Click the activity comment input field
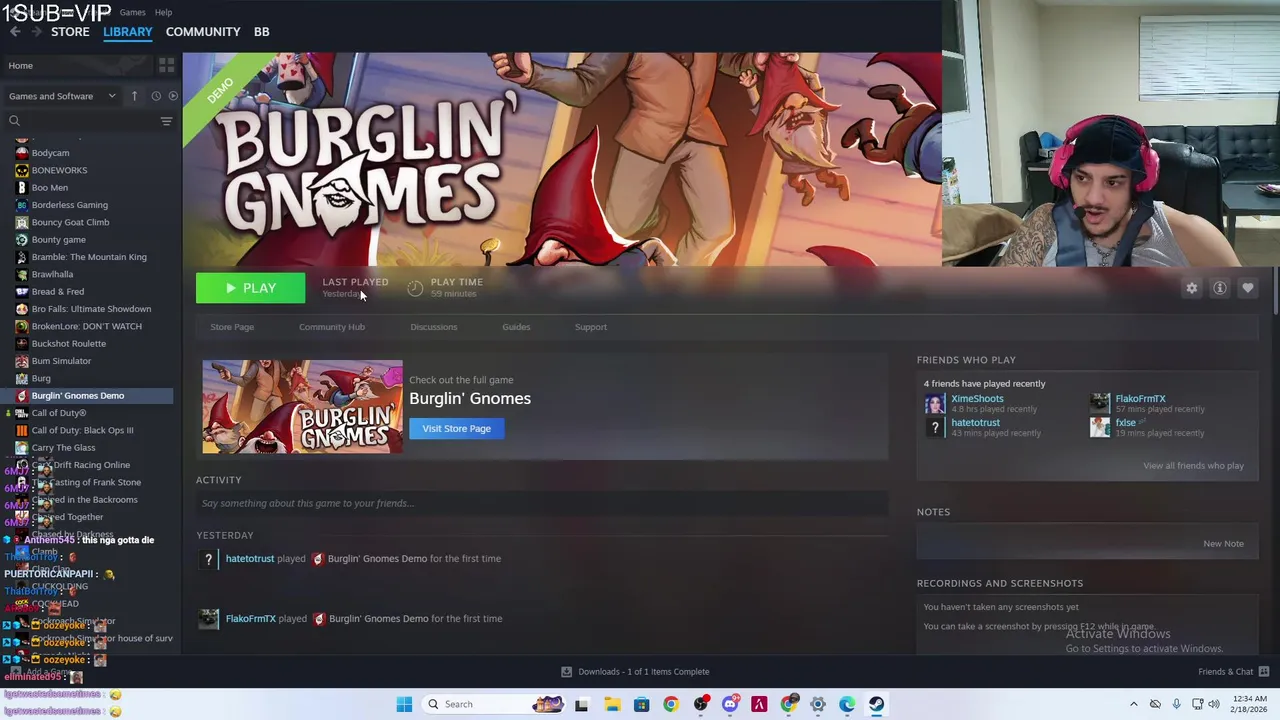 pyautogui.click(x=542, y=503)
